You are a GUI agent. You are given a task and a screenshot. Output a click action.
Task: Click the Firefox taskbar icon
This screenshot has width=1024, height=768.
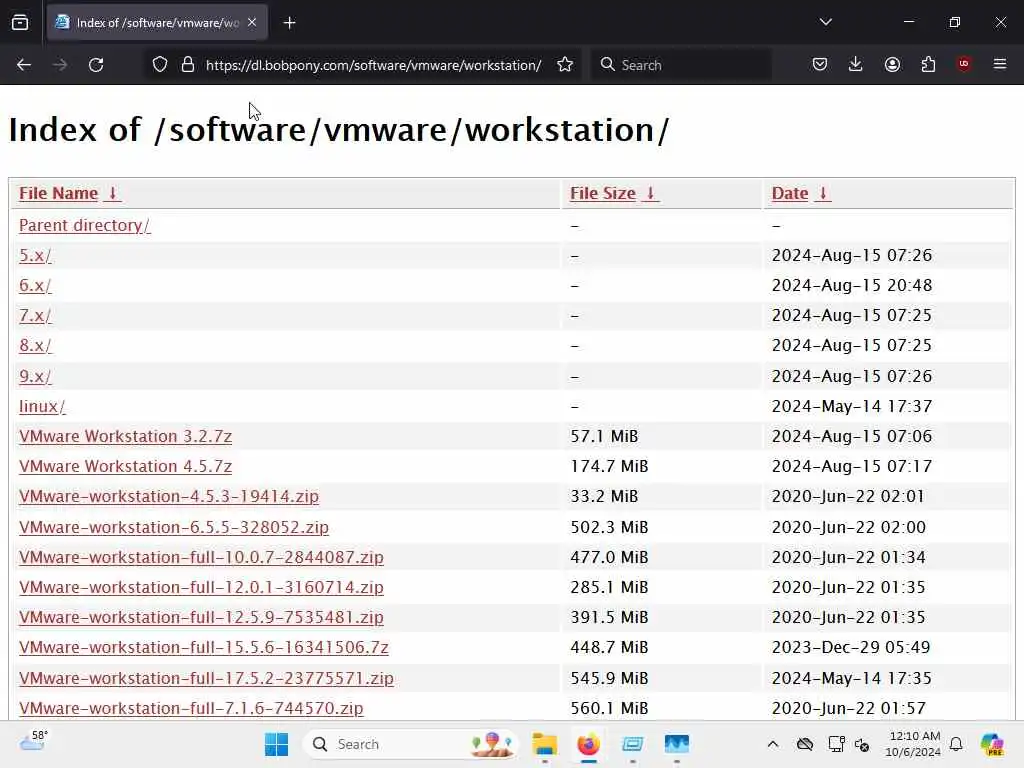pos(588,744)
